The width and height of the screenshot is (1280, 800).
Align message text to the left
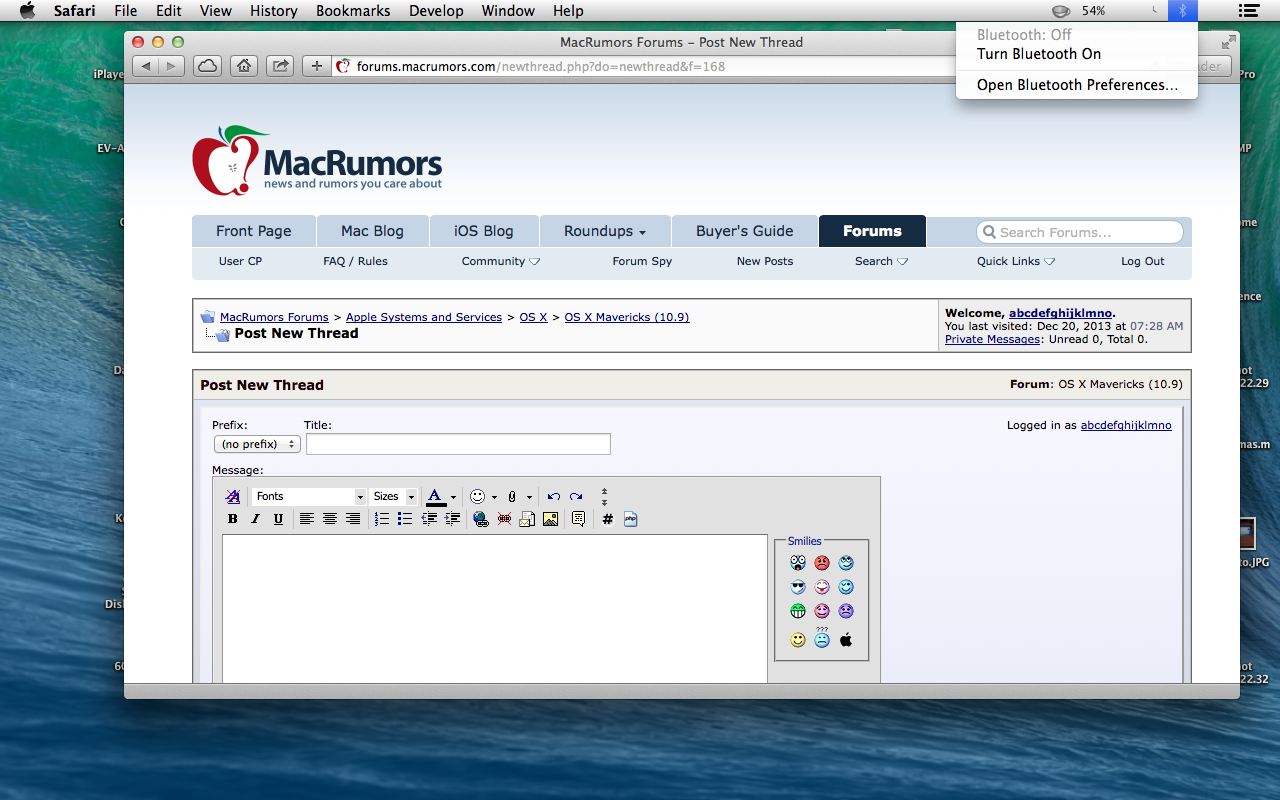pyautogui.click(x=306, y=519)
